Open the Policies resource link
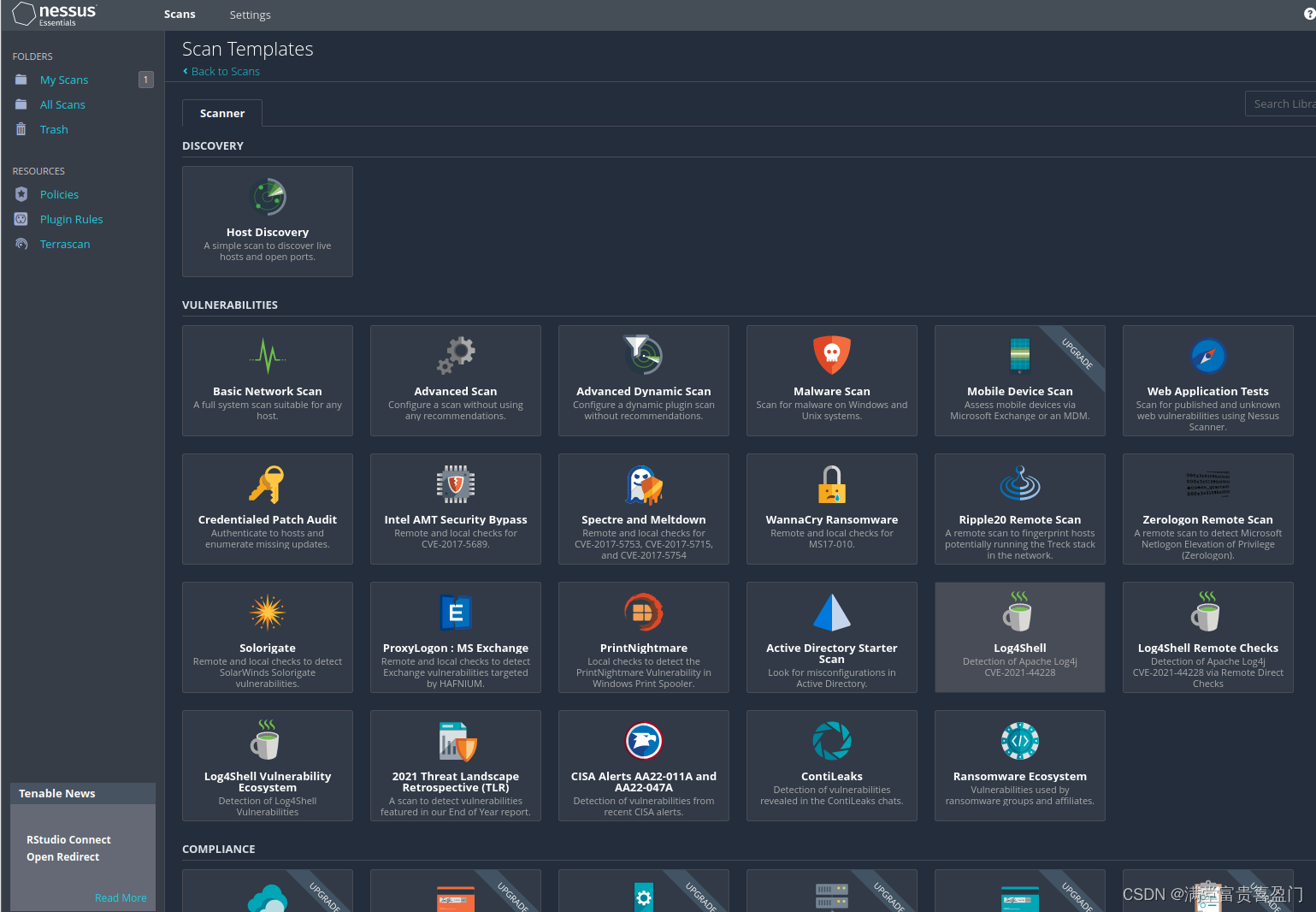1316x912 pixels. tap(59, 194)
